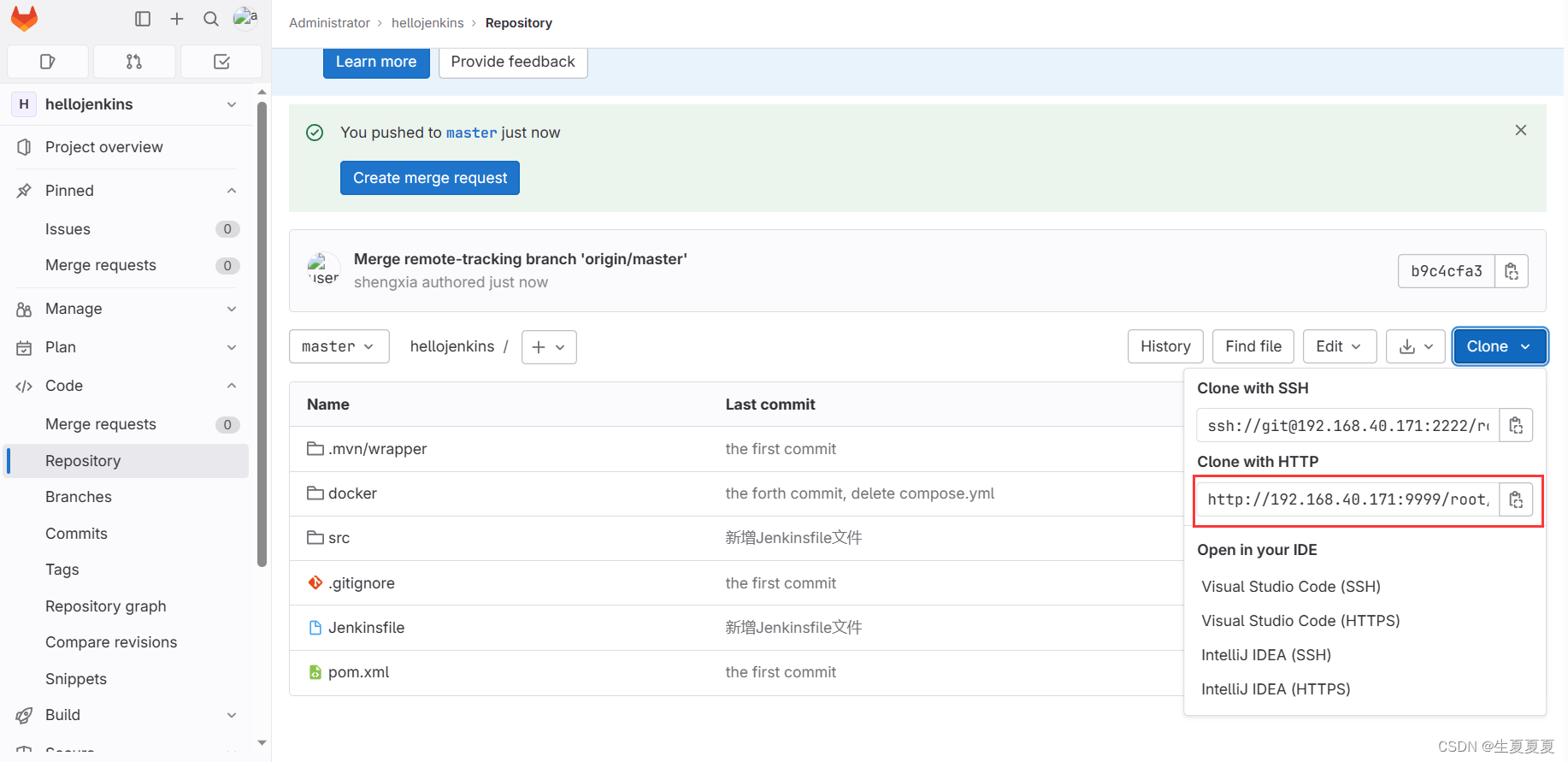This screenshot has height=762, width=1568.
Task: Click the .gitignore file icon
Action: 315,582
